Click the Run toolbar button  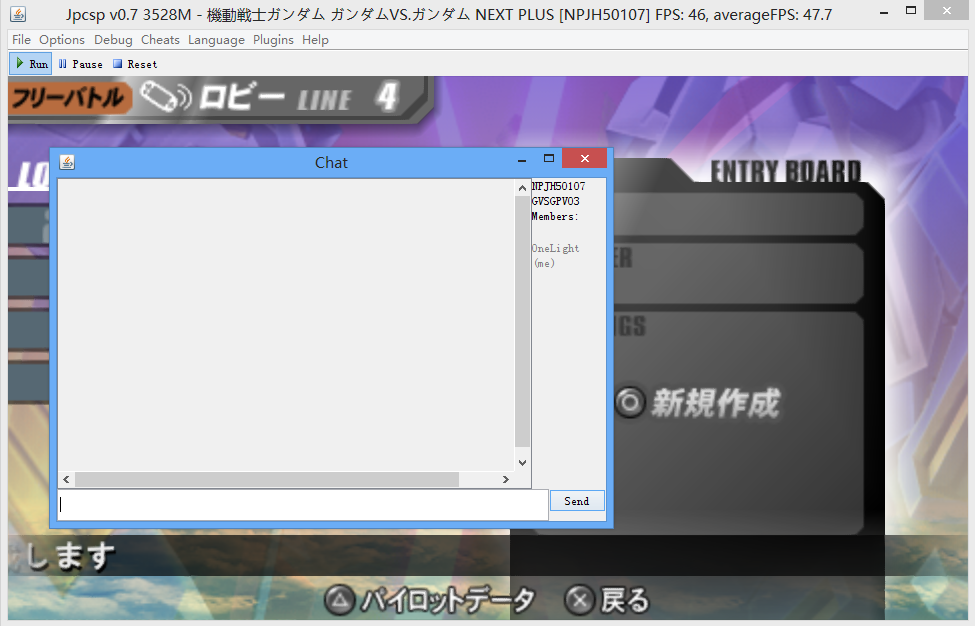click(x=31, y=64)
